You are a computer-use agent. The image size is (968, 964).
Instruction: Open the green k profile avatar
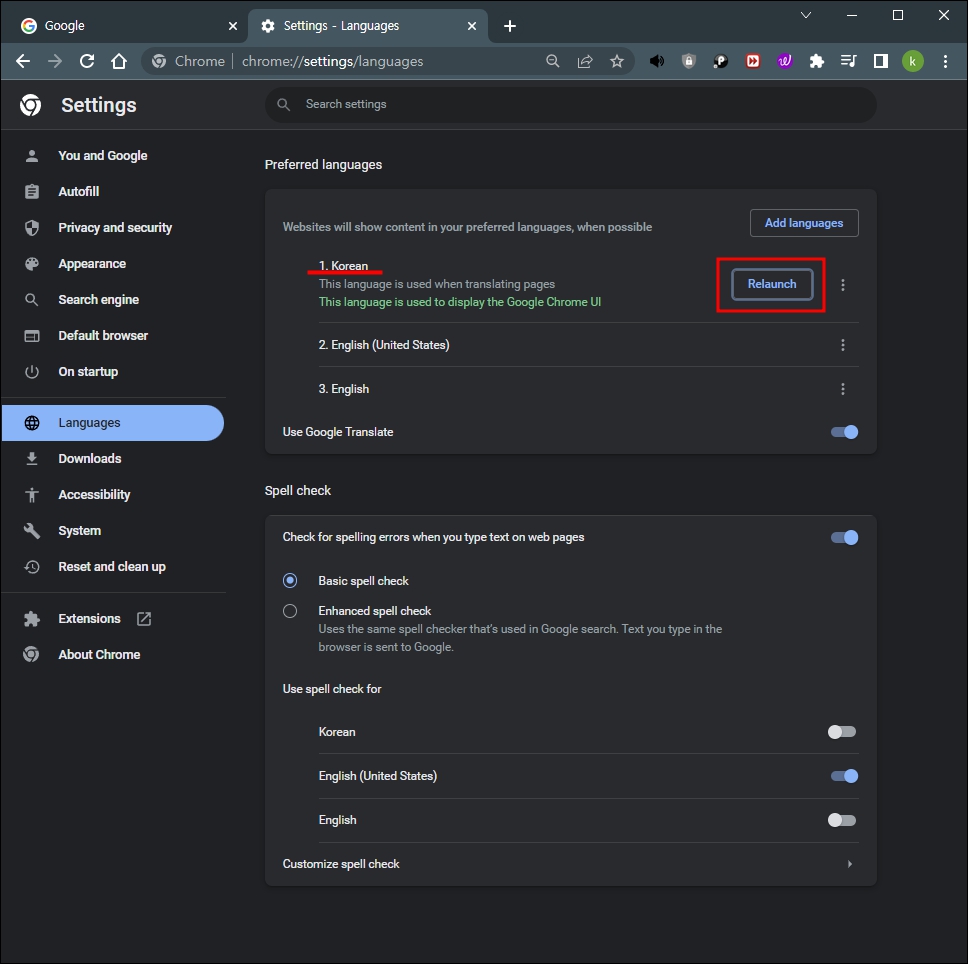(913, 61)
